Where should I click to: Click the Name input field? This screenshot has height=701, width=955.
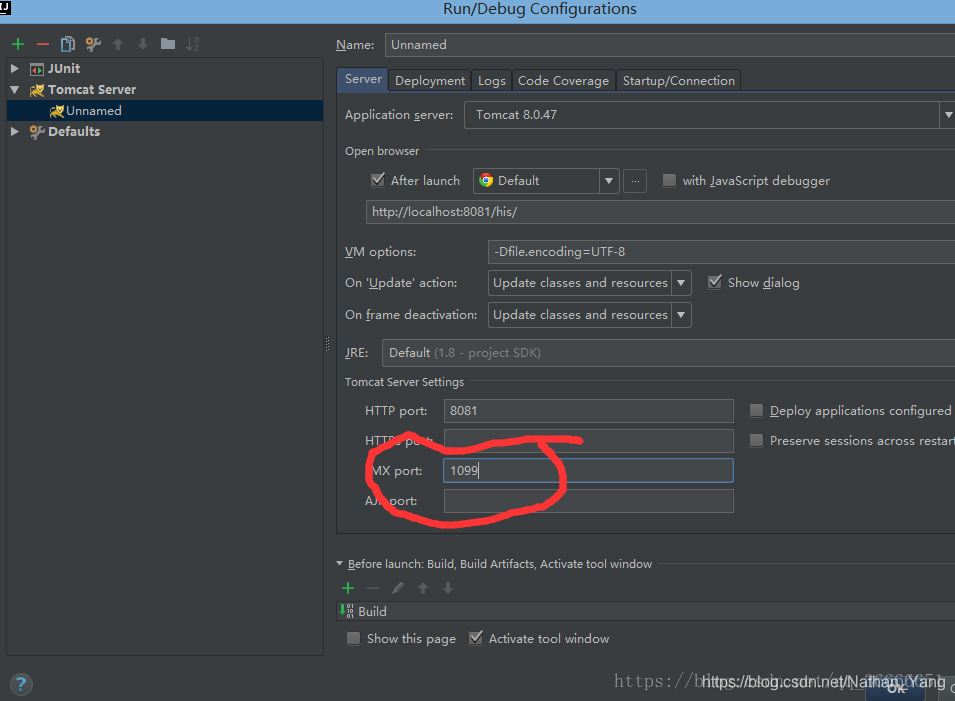(x=670, y=45)
